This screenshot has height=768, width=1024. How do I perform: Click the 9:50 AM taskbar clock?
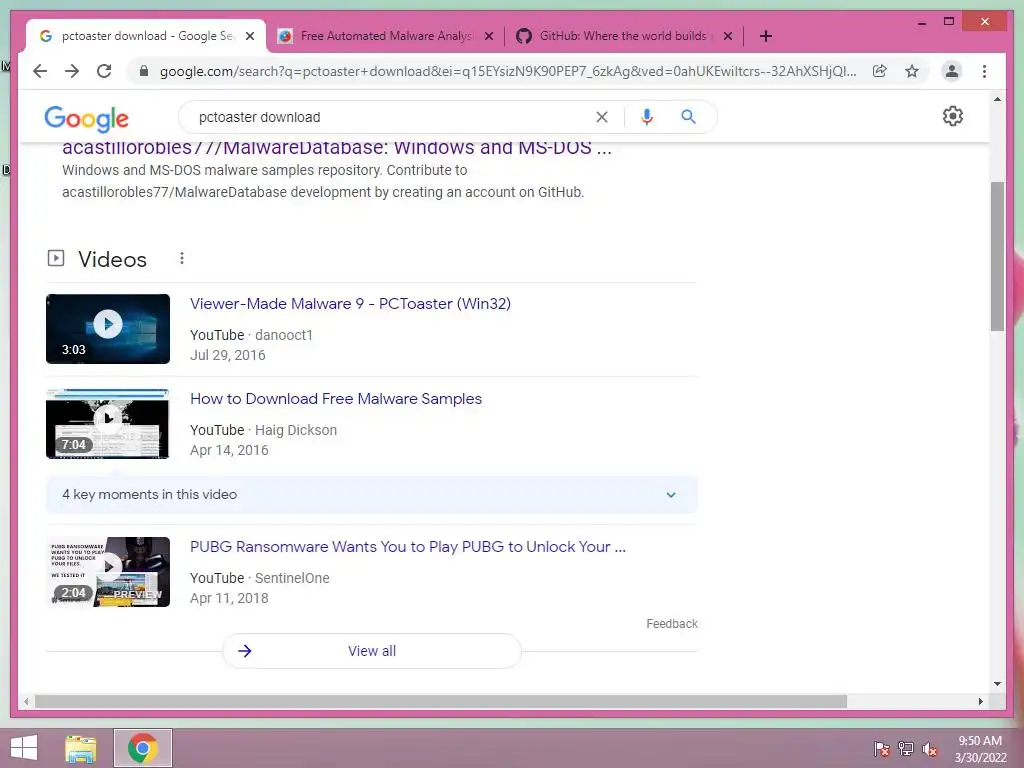tap(980, 749)
